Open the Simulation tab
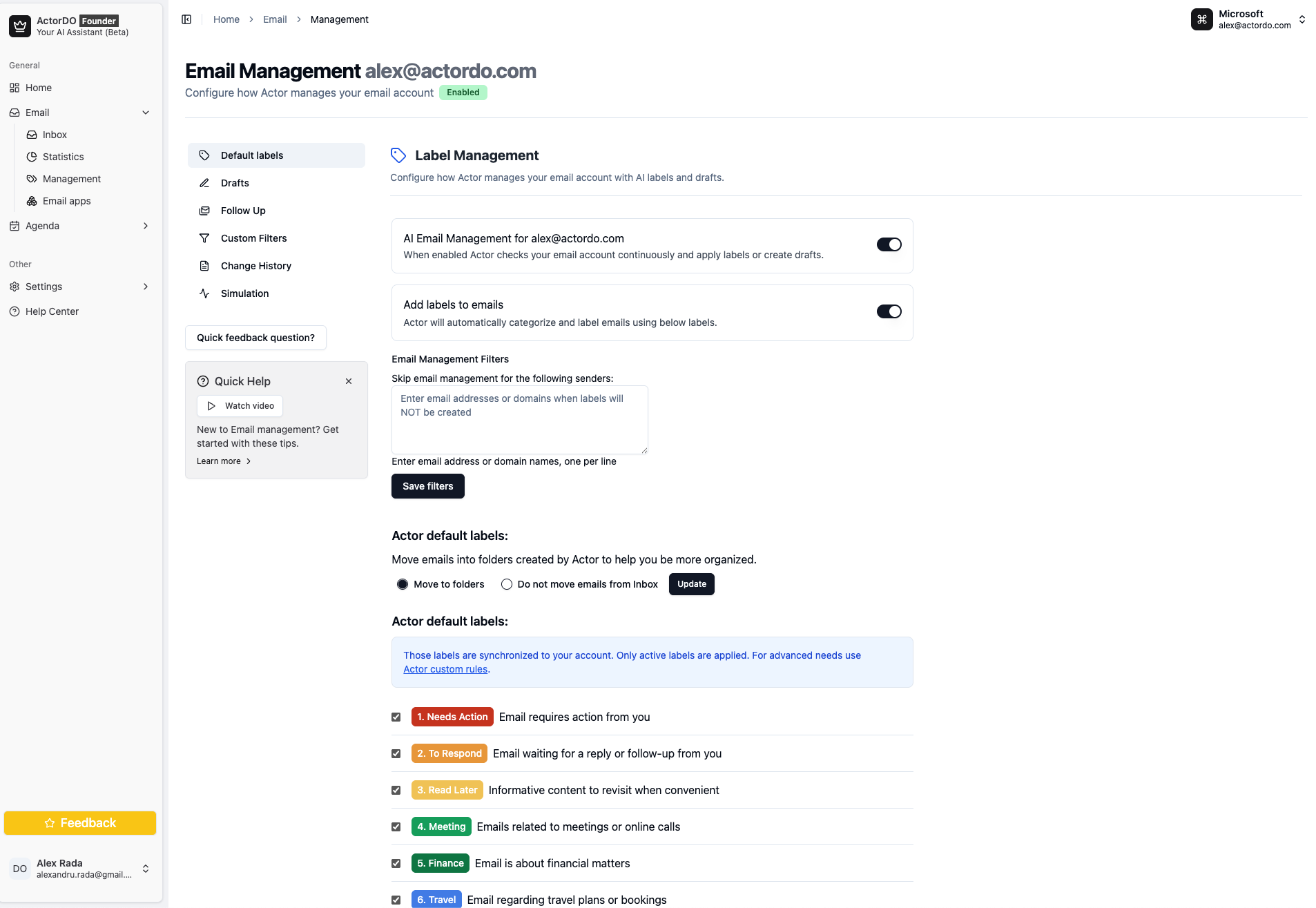This screenshot has width=1316, height=908. (x=276, y=293)
